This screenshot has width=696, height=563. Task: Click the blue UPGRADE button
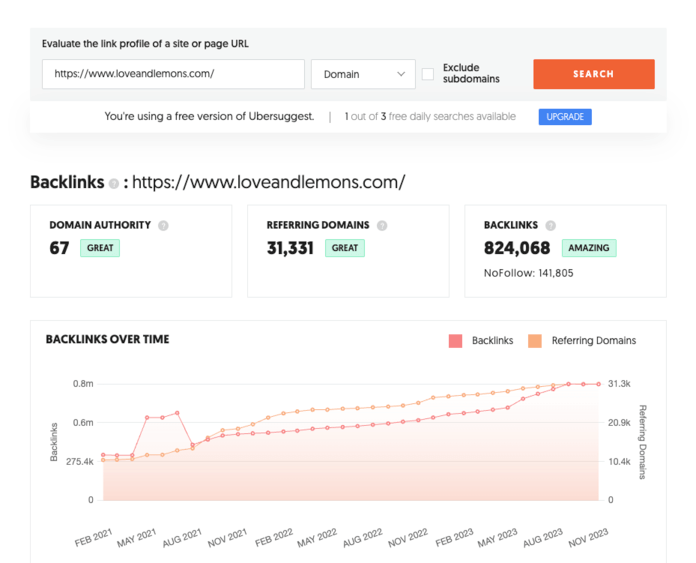[x=565, y=117]
